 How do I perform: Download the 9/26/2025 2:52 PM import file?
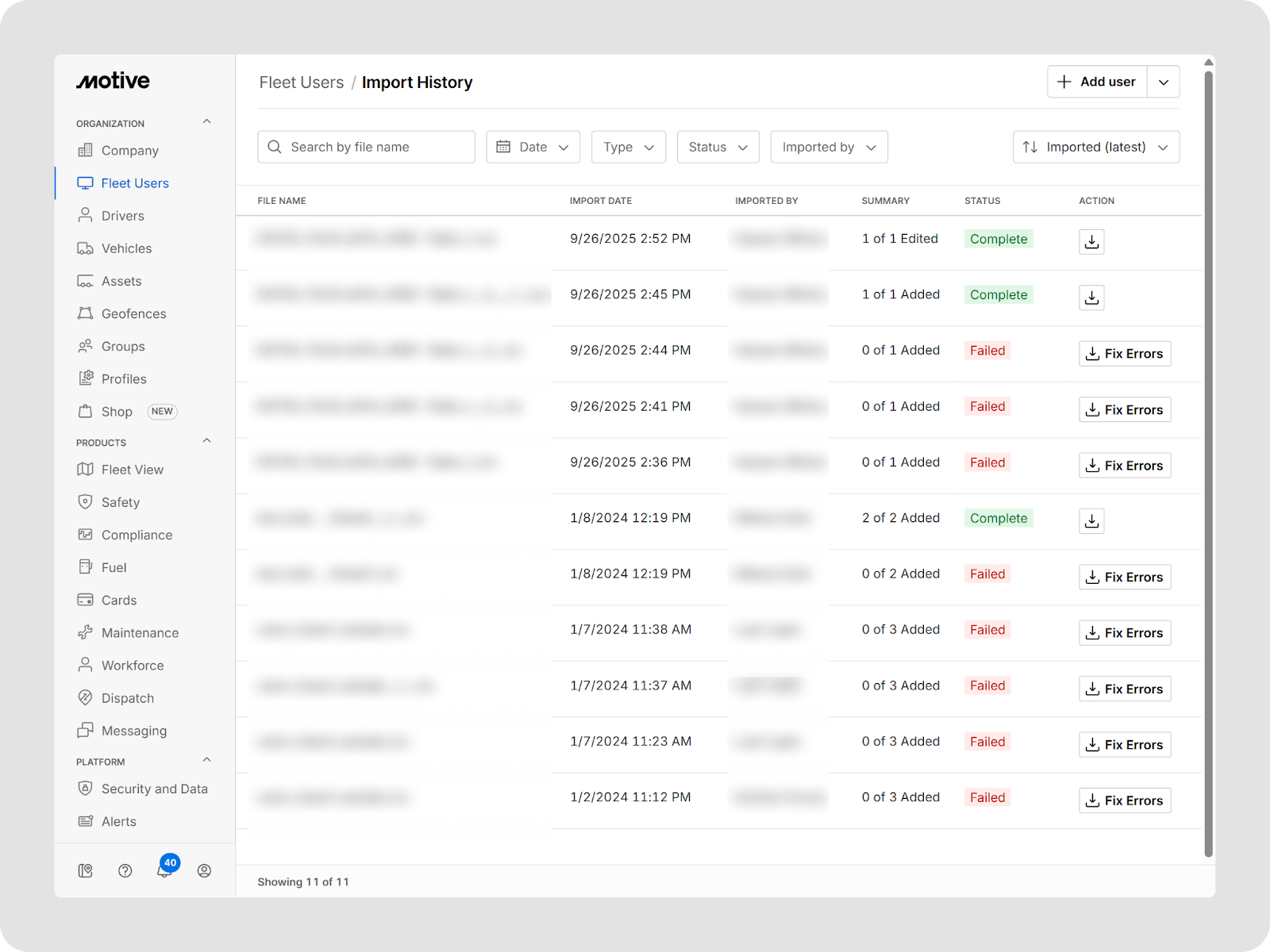(1091, 242)
